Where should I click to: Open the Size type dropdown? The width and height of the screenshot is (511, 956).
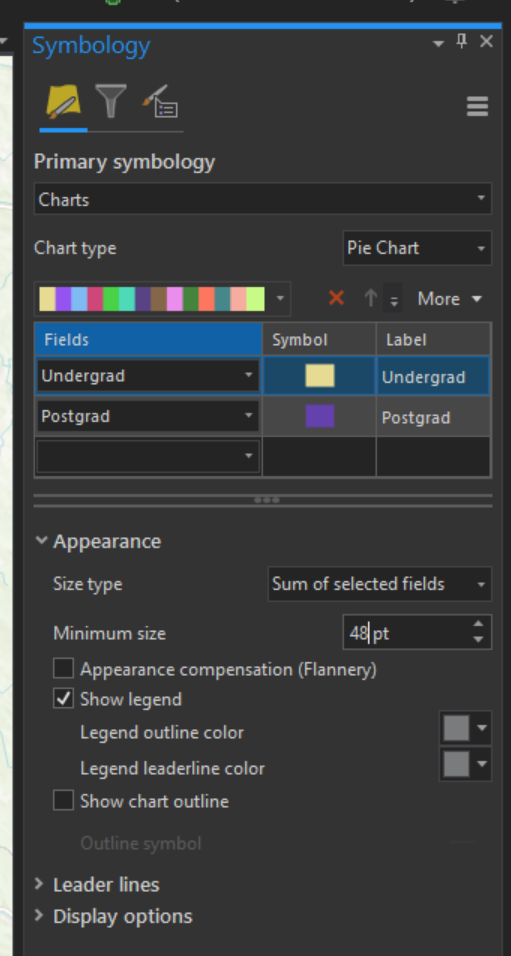pos(379,584)
